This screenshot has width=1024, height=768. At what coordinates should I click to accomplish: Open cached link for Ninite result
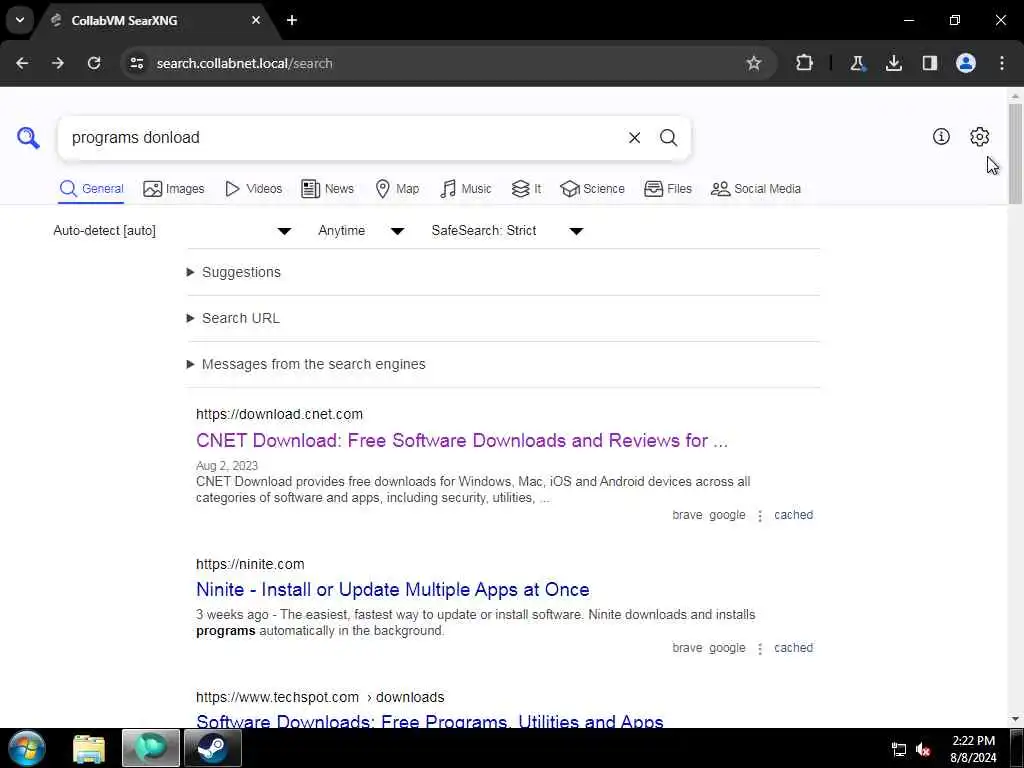point(793,648)
